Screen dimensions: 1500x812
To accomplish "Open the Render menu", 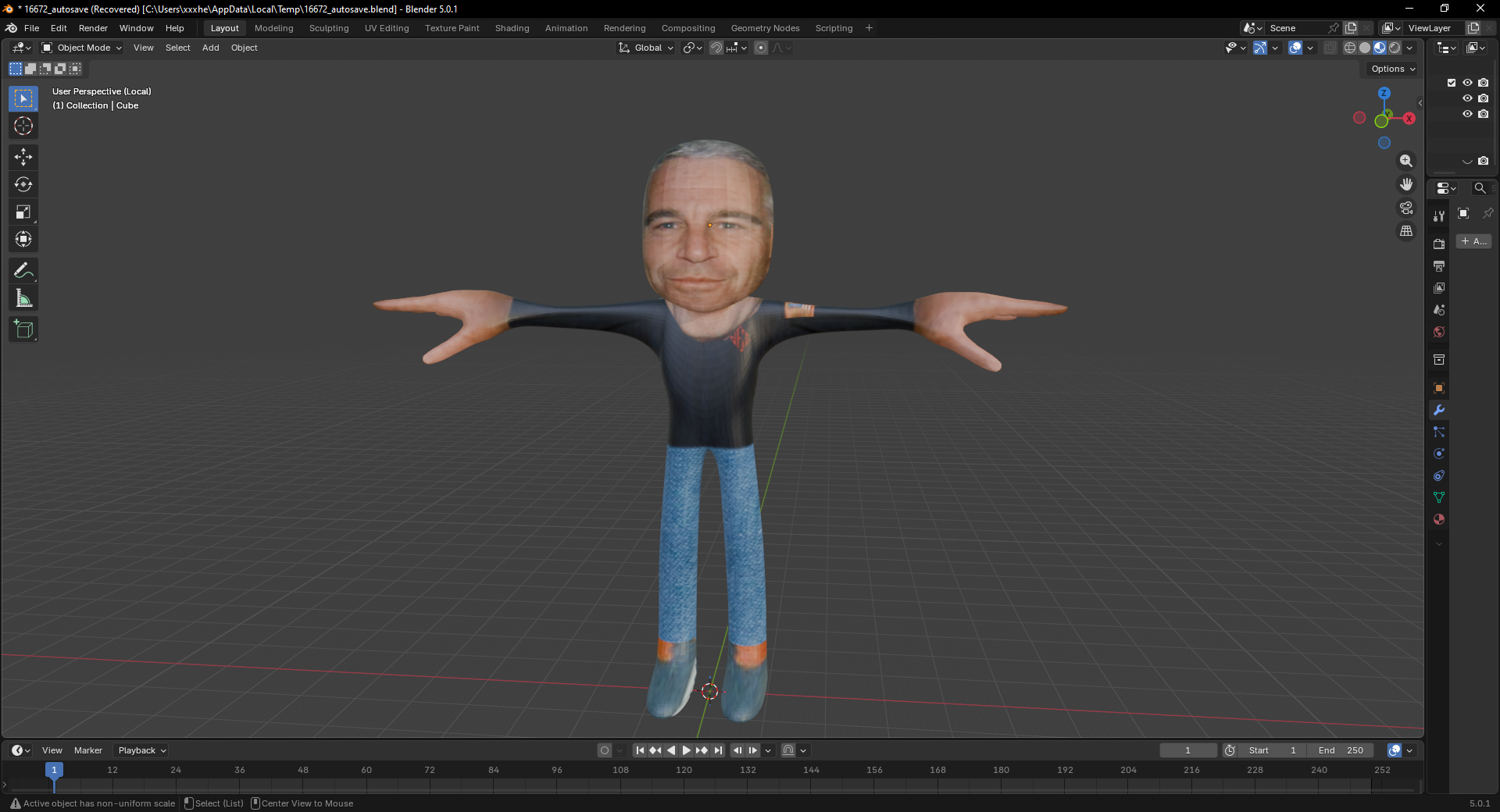I will click(93, 28).
